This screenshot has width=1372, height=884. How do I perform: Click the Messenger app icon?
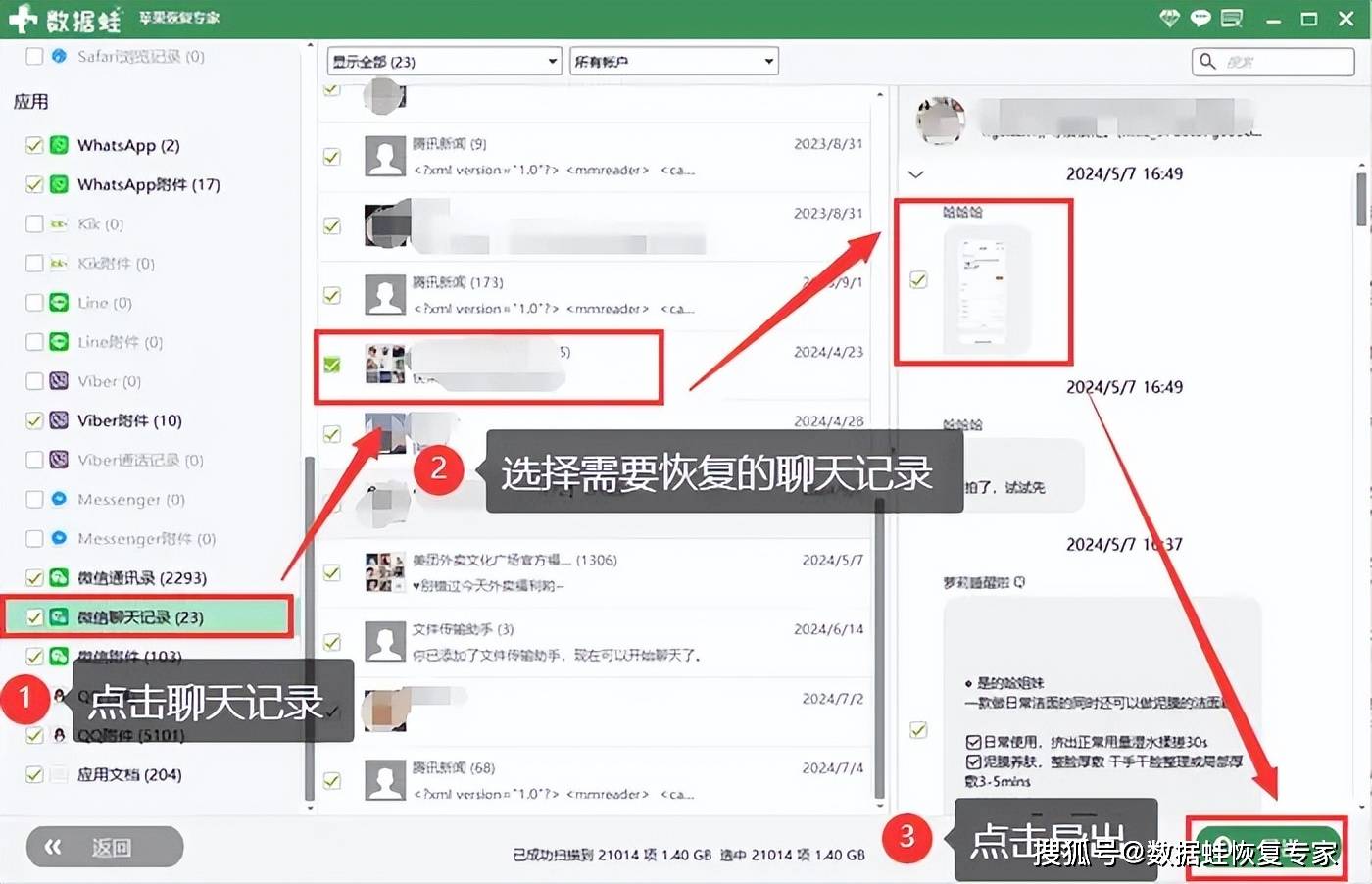click(59, 499)
